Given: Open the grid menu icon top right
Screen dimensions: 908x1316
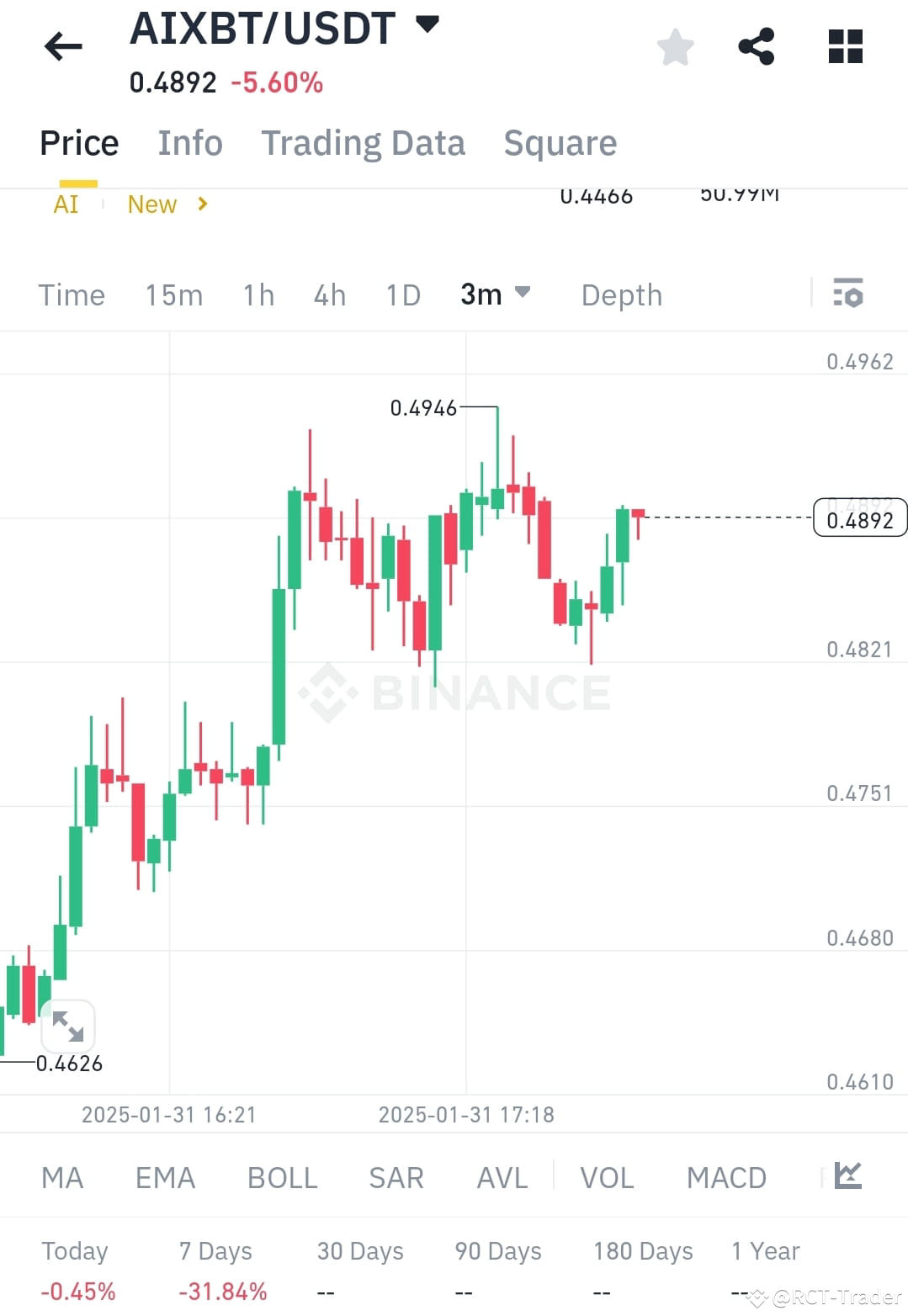Looking at the screenshot, I should (x=845, y=47).
